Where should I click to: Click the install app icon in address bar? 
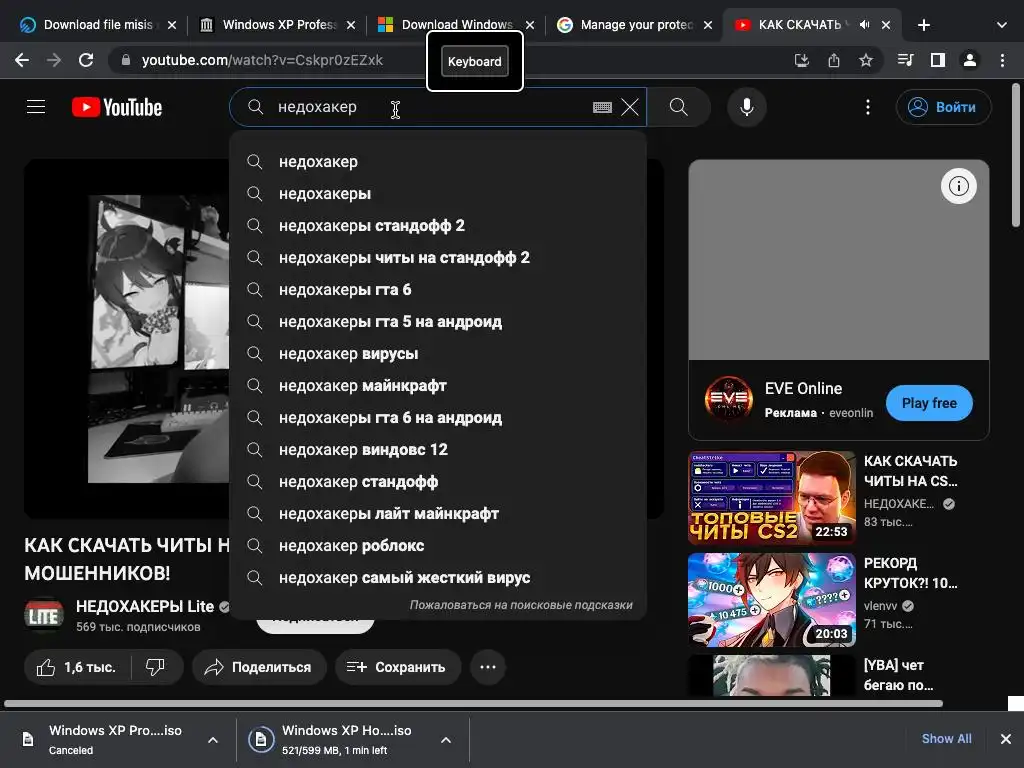pyautogui.click(x=801, y=60)
